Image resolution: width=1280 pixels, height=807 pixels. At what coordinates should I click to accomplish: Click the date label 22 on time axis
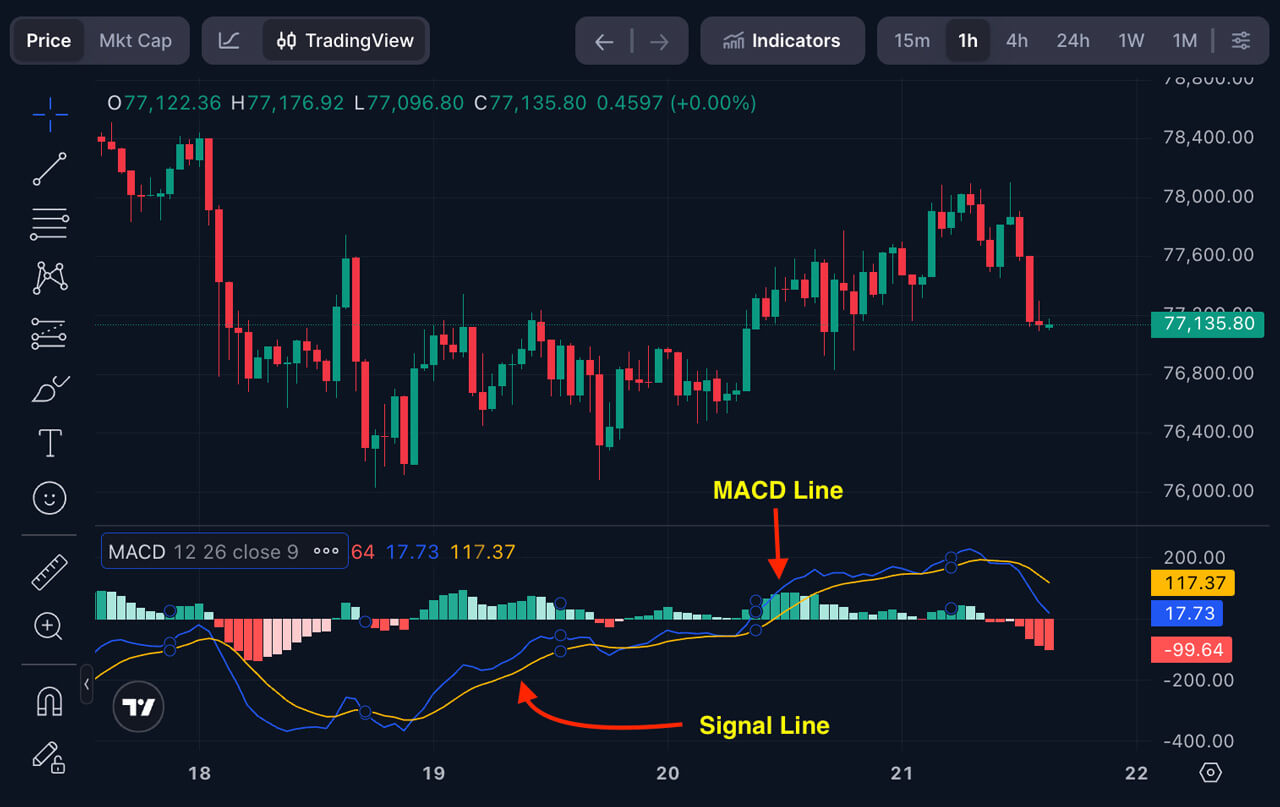[x=1137, y=773]
